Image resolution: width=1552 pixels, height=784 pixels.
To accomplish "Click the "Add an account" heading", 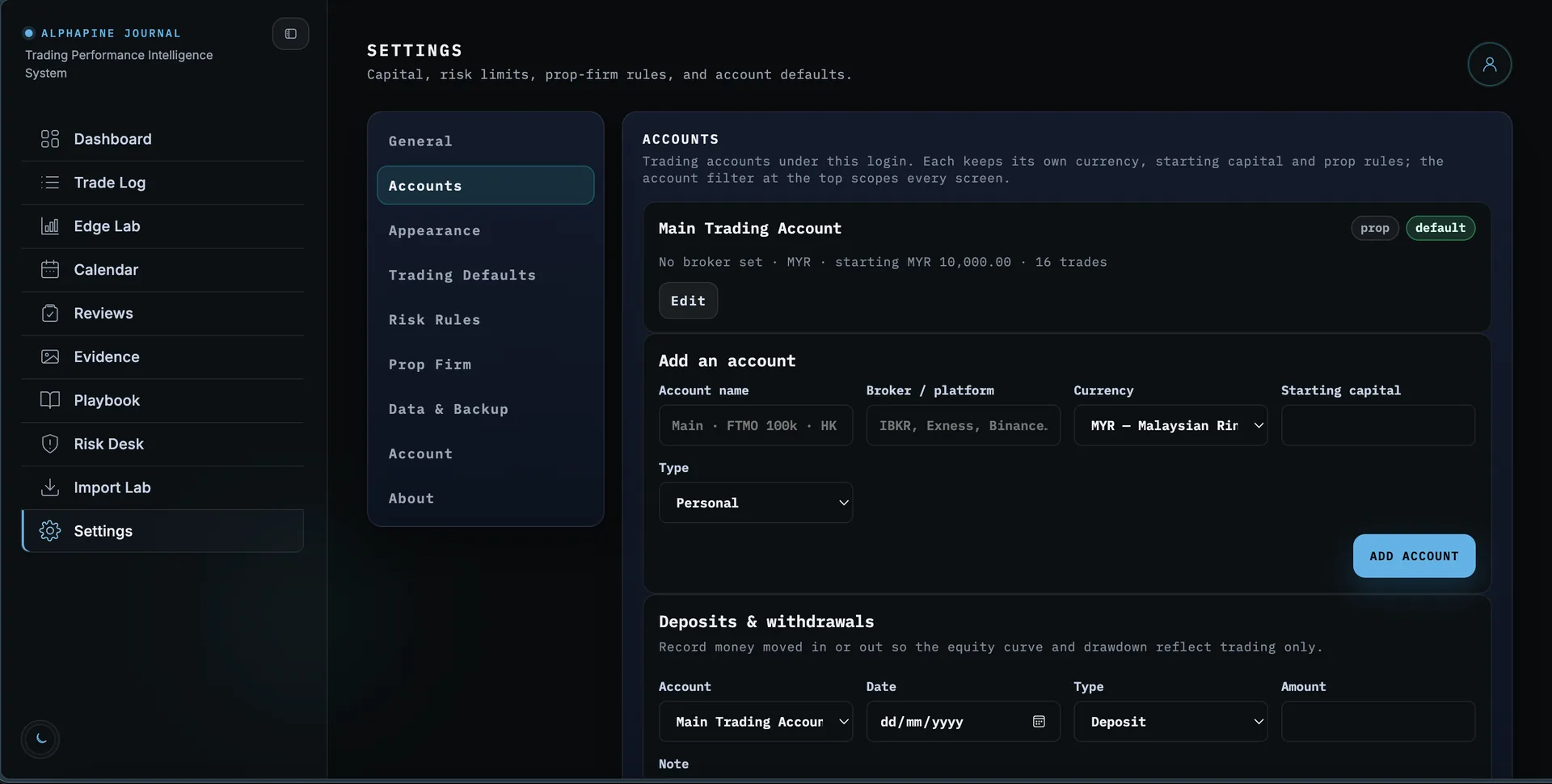I will 727,361.
